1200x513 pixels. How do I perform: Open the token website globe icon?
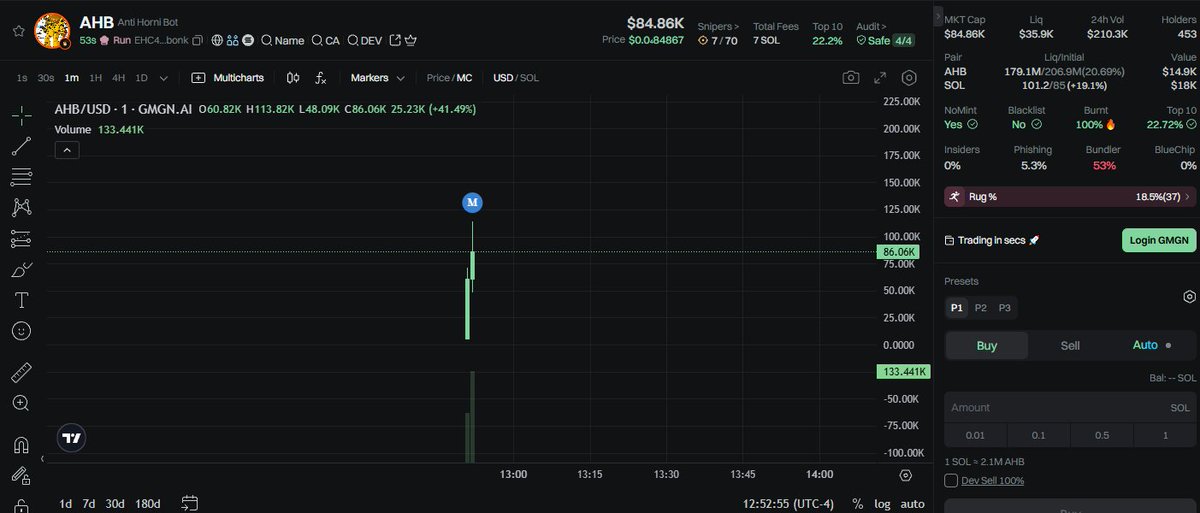click(x=217, y=41)
